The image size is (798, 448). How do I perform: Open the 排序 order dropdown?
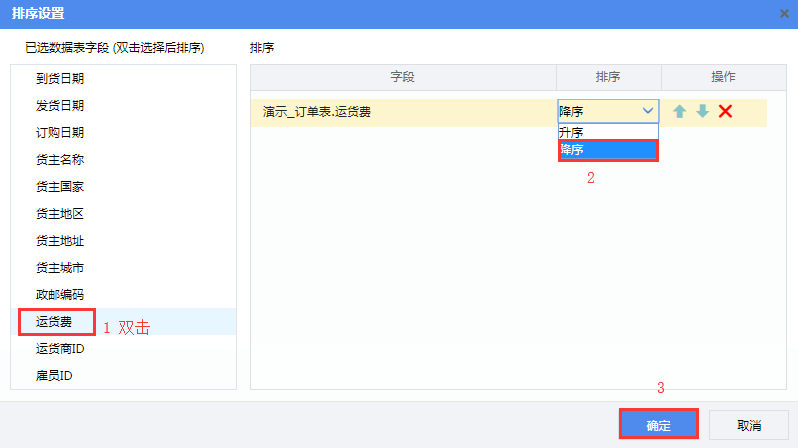click(608, 111)
